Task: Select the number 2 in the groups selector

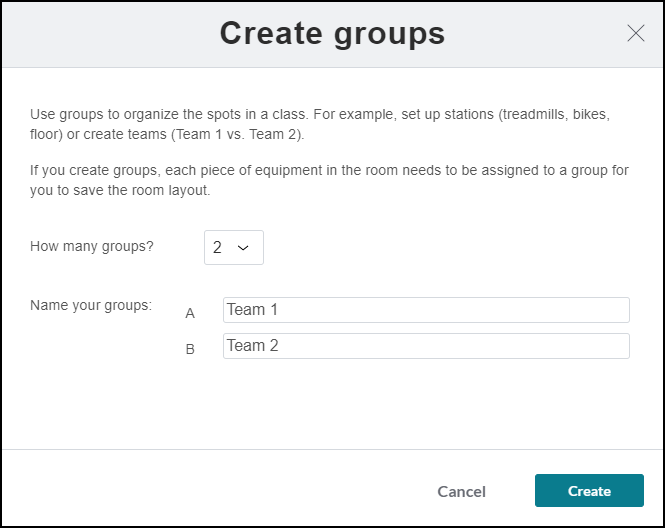Action: pyautogui.click(x=218, y=247)
